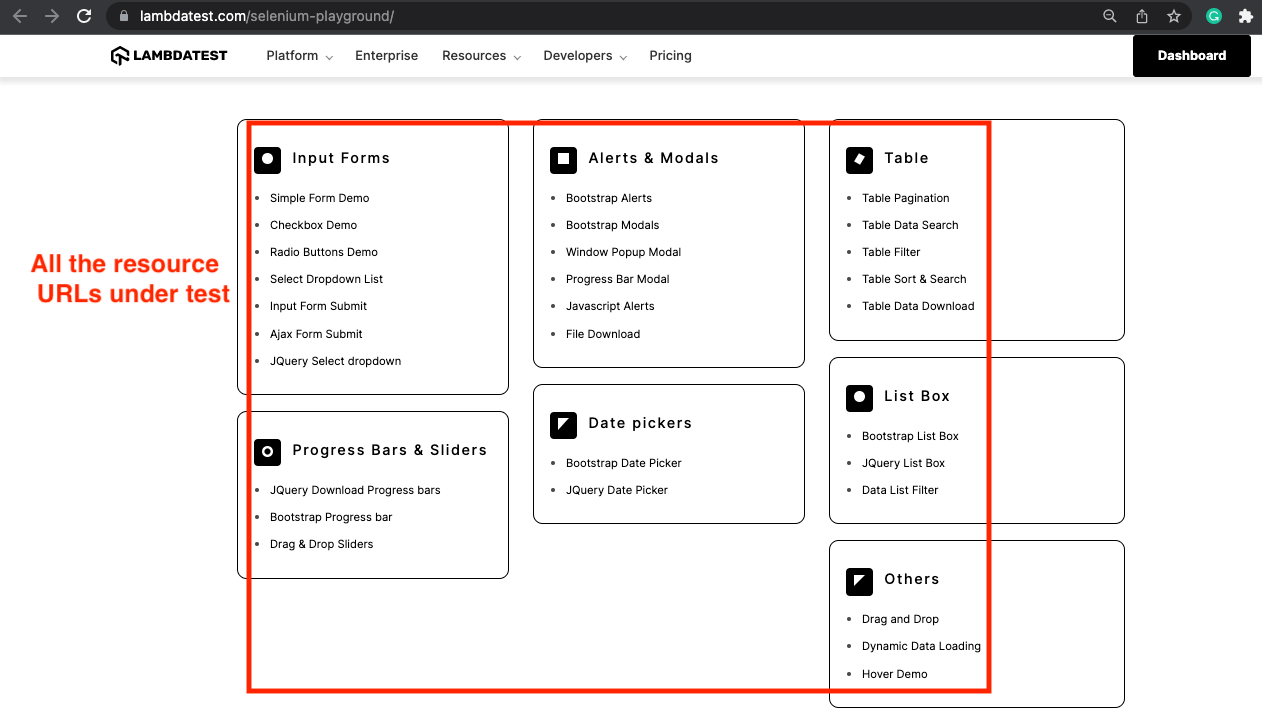Open the Pricing menu item
The image size is (1262, 714).
(670, 56)
